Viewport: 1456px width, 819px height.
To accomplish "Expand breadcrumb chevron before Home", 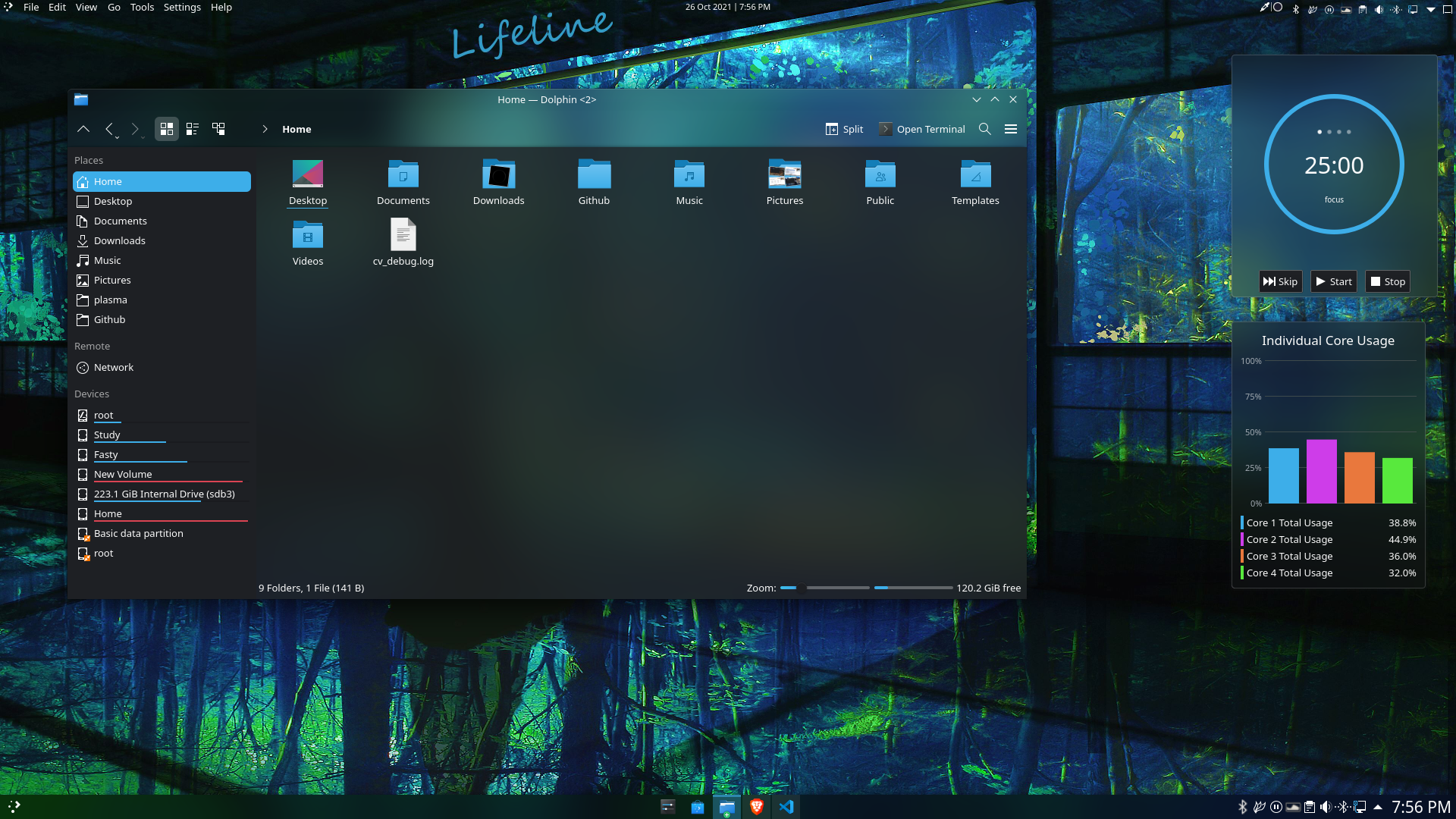I will tap(265, 129).
